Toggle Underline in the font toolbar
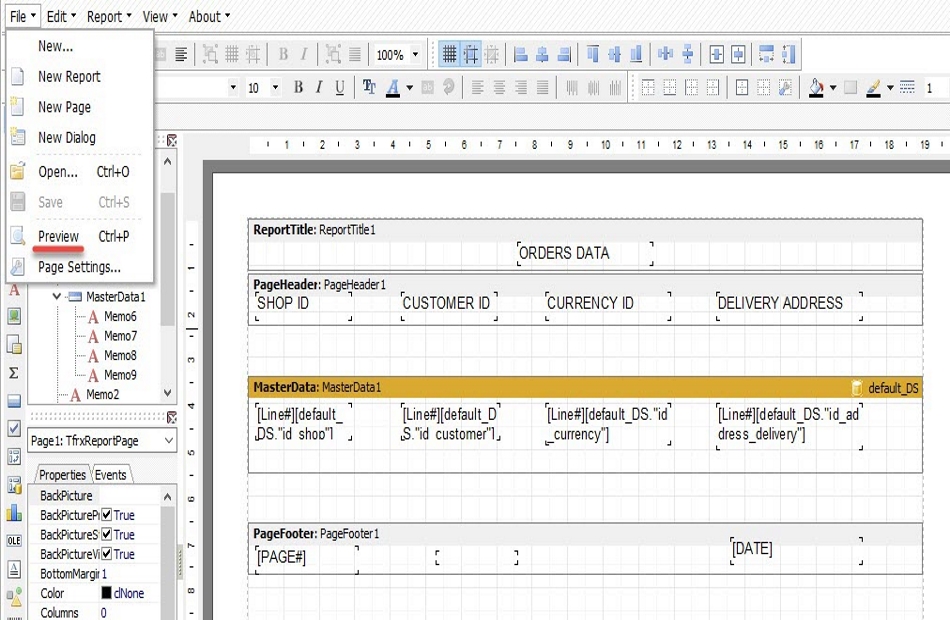Image resolution: width=950 pixels, height=620 pixels. click(x=340, y=87)
